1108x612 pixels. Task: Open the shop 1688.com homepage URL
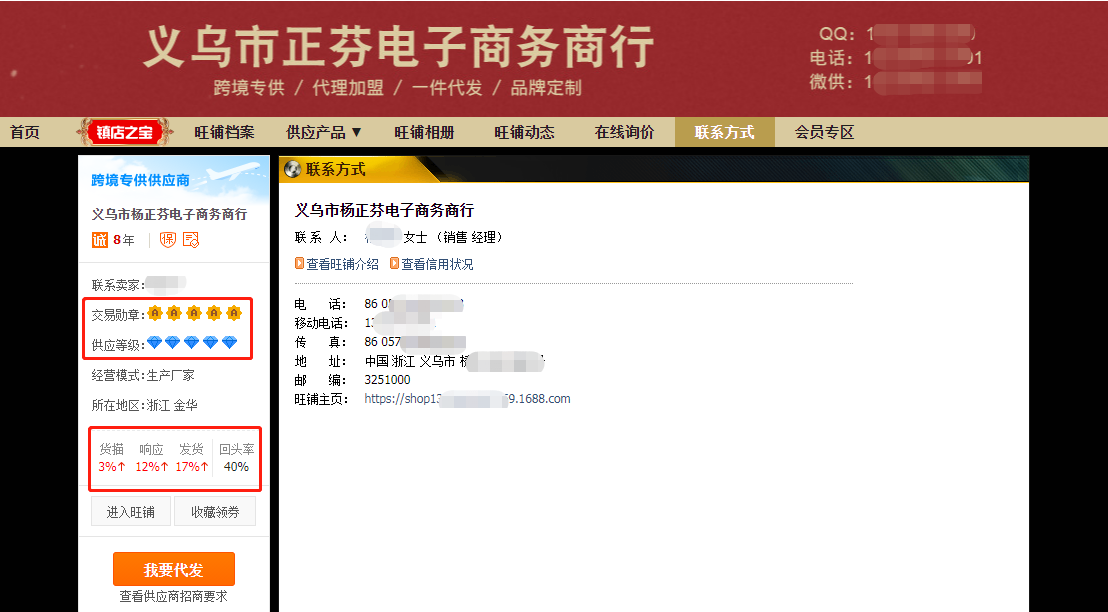(x=467, y=399)
